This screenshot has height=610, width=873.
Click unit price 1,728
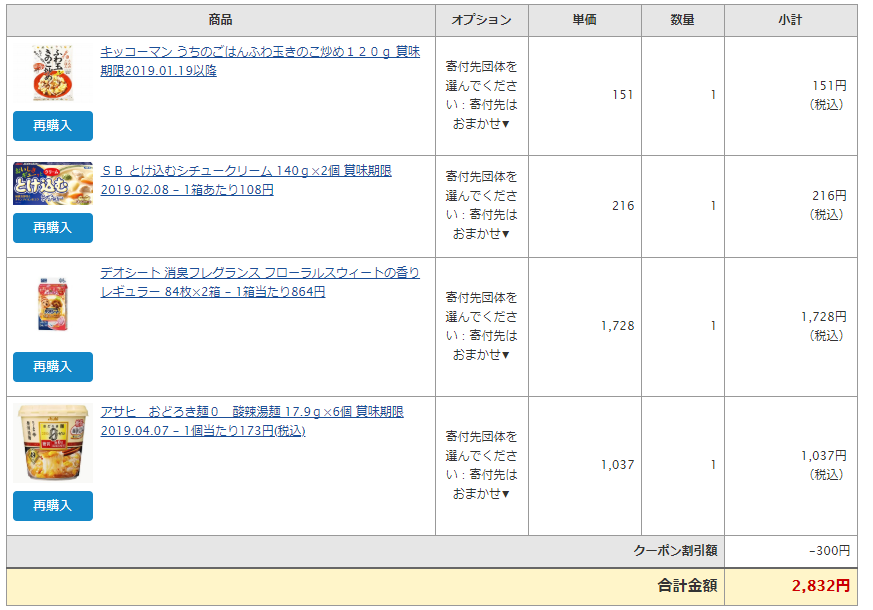[617, 326]
